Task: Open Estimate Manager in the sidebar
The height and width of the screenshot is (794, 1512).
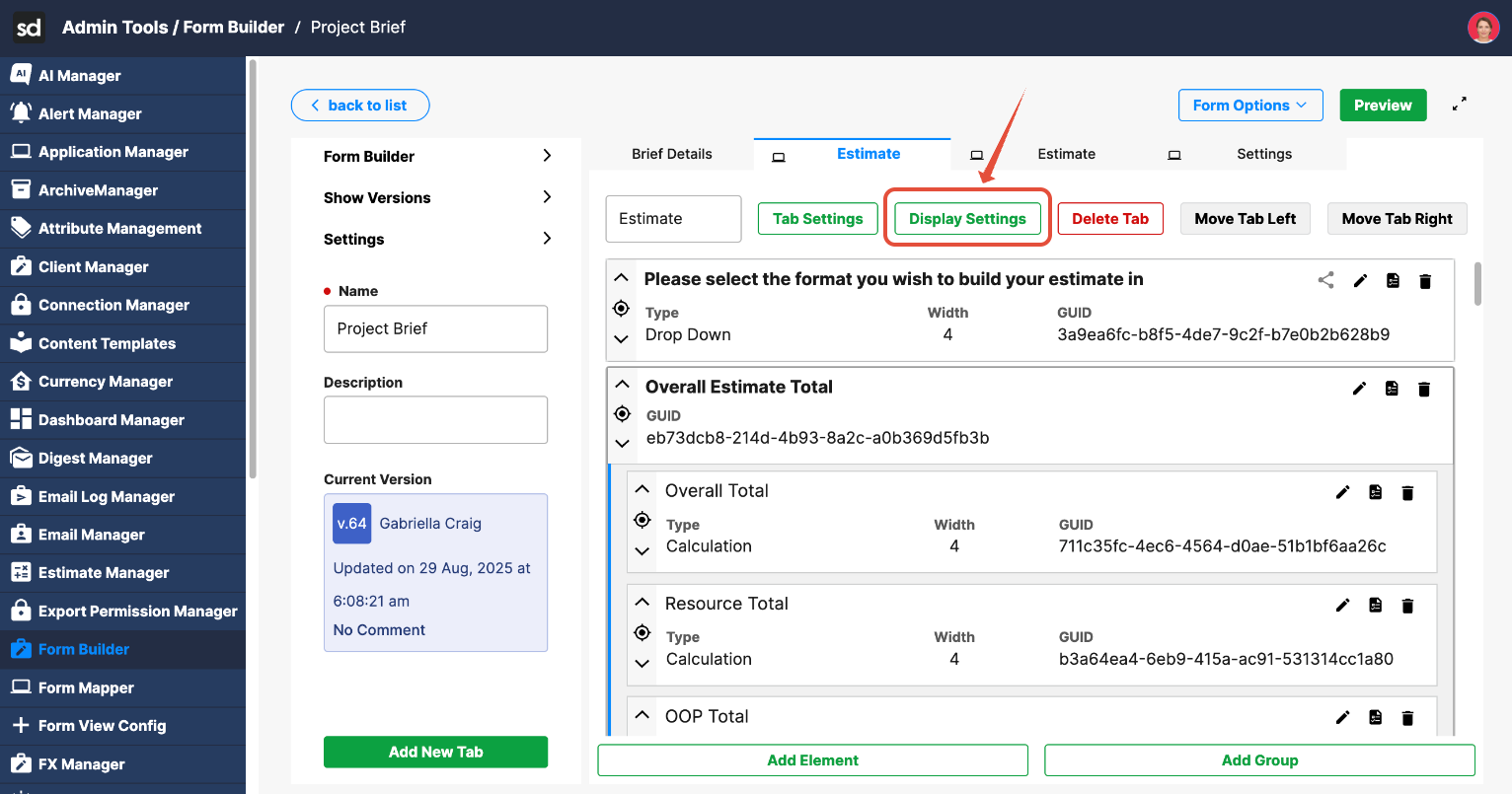Action: [122, 573]
